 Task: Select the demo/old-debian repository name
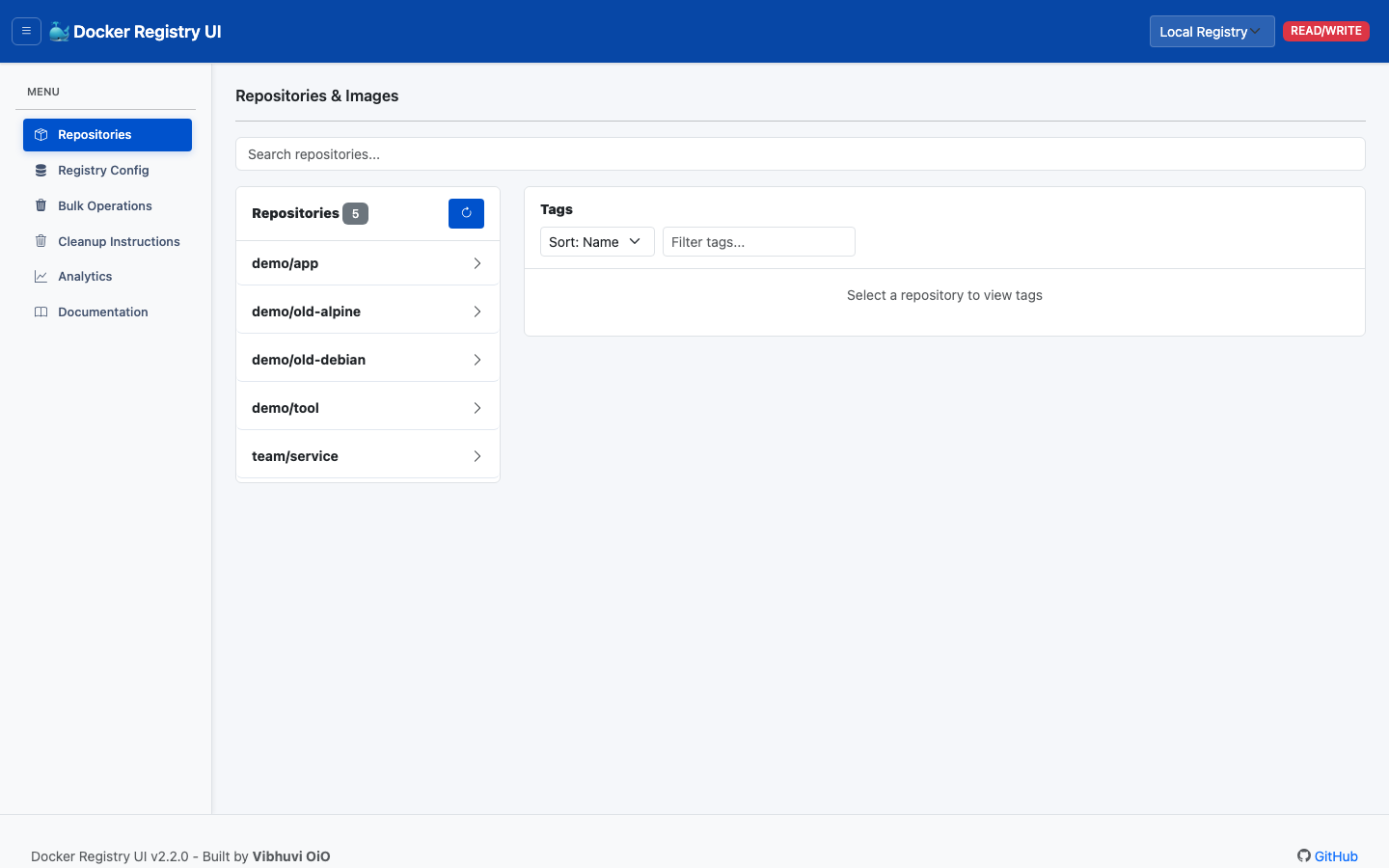[x=309, y=360]
